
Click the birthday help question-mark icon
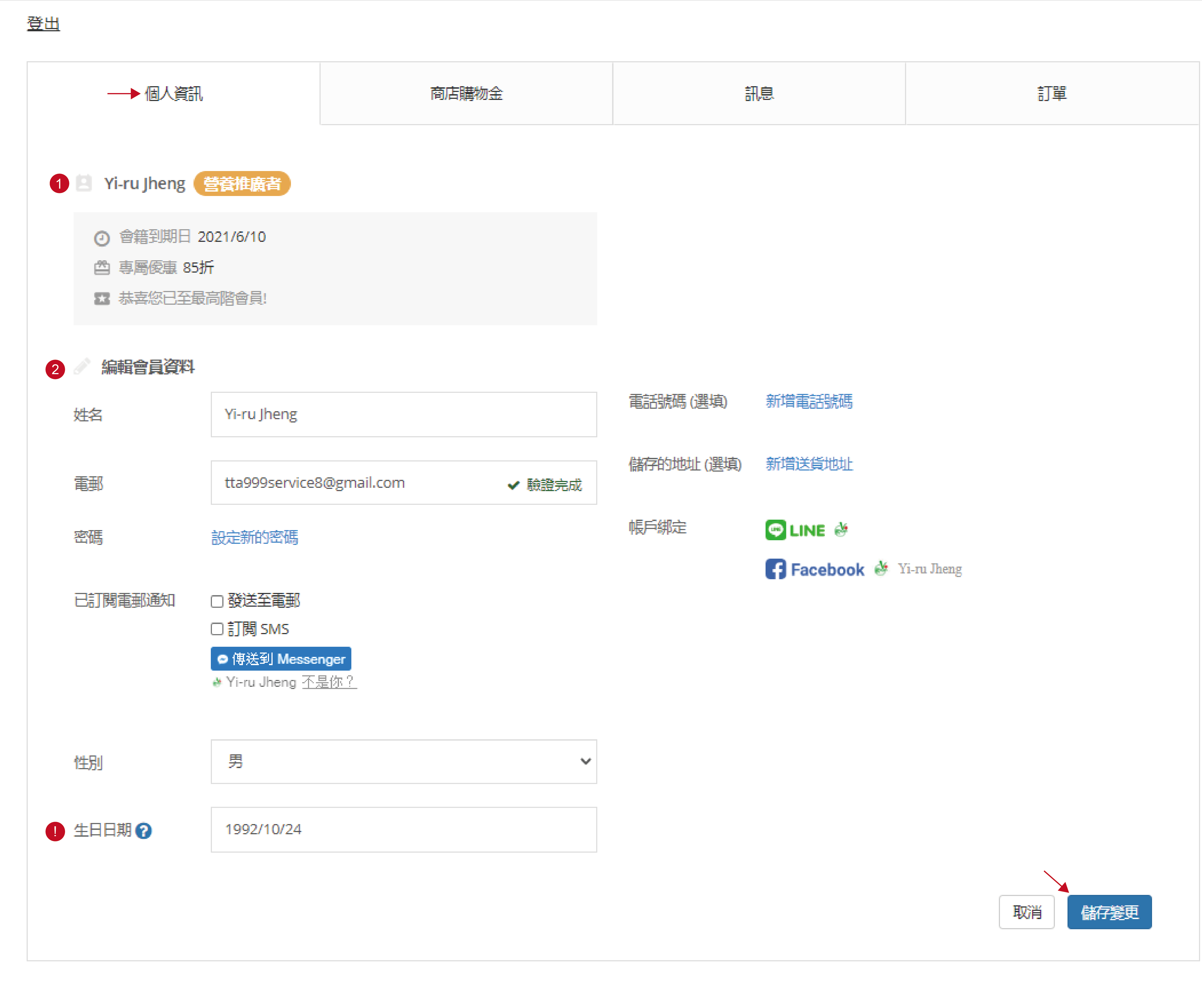pyautogui.click(x=144, y=831)
